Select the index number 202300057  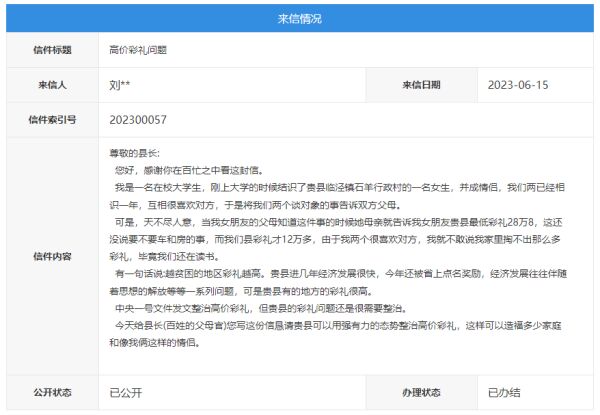(138, 120)
